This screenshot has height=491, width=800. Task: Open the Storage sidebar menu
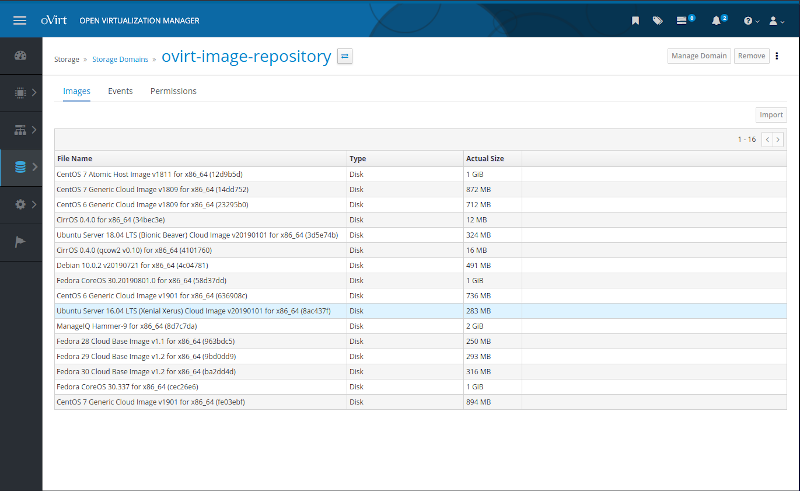point(20,167)
